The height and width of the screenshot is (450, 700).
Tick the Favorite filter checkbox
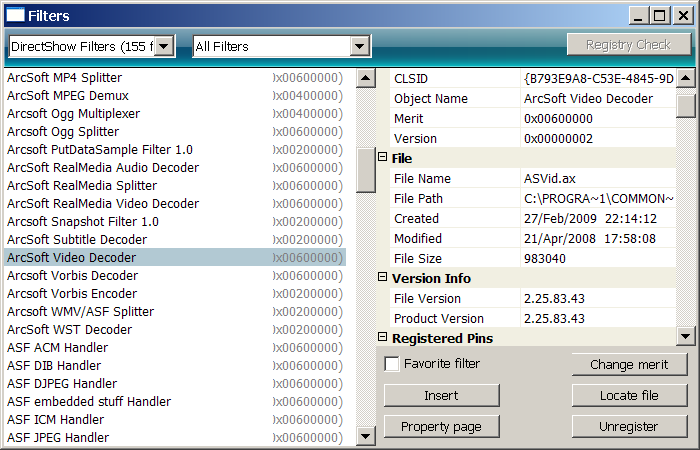[392, 364]
